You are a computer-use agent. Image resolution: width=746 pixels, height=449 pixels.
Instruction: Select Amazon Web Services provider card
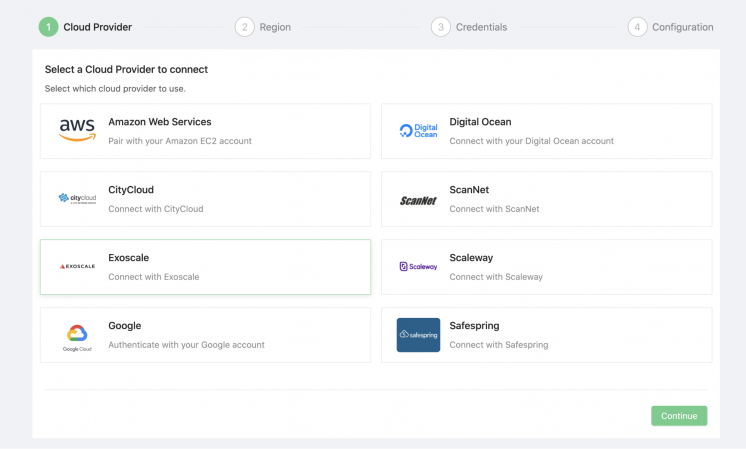point(205,131)
